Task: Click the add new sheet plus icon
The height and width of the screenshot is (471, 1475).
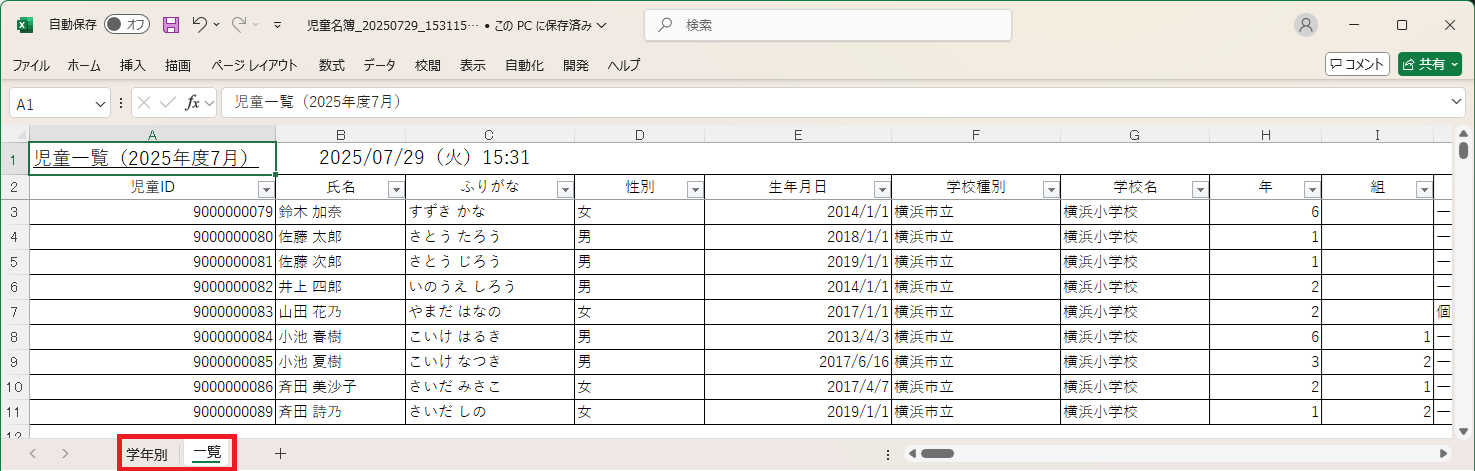Action: tap(280, 453)
